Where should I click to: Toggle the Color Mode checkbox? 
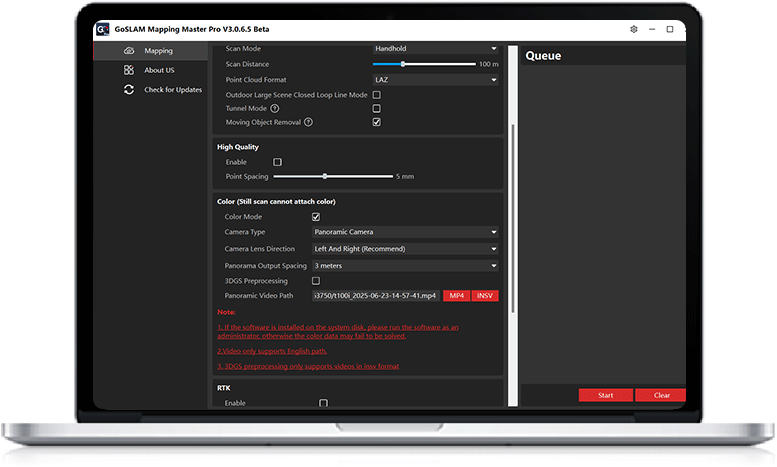click(316, 217)
